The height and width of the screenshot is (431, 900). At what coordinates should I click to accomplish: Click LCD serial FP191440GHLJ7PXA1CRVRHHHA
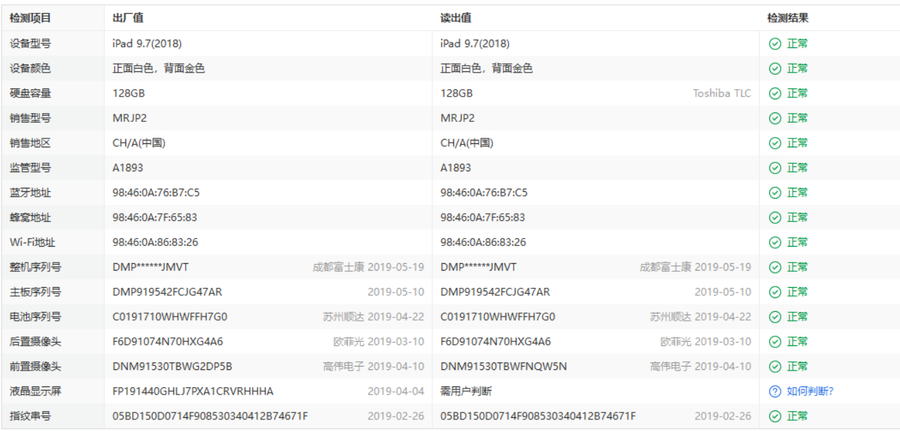pos(193,391)
